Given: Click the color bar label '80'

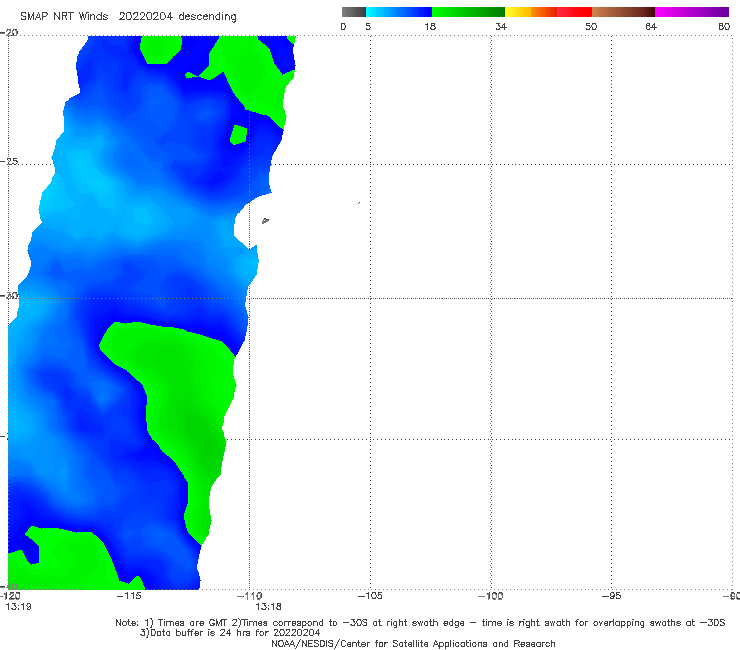Looking at the screenshot, I should tap(724, 27).
